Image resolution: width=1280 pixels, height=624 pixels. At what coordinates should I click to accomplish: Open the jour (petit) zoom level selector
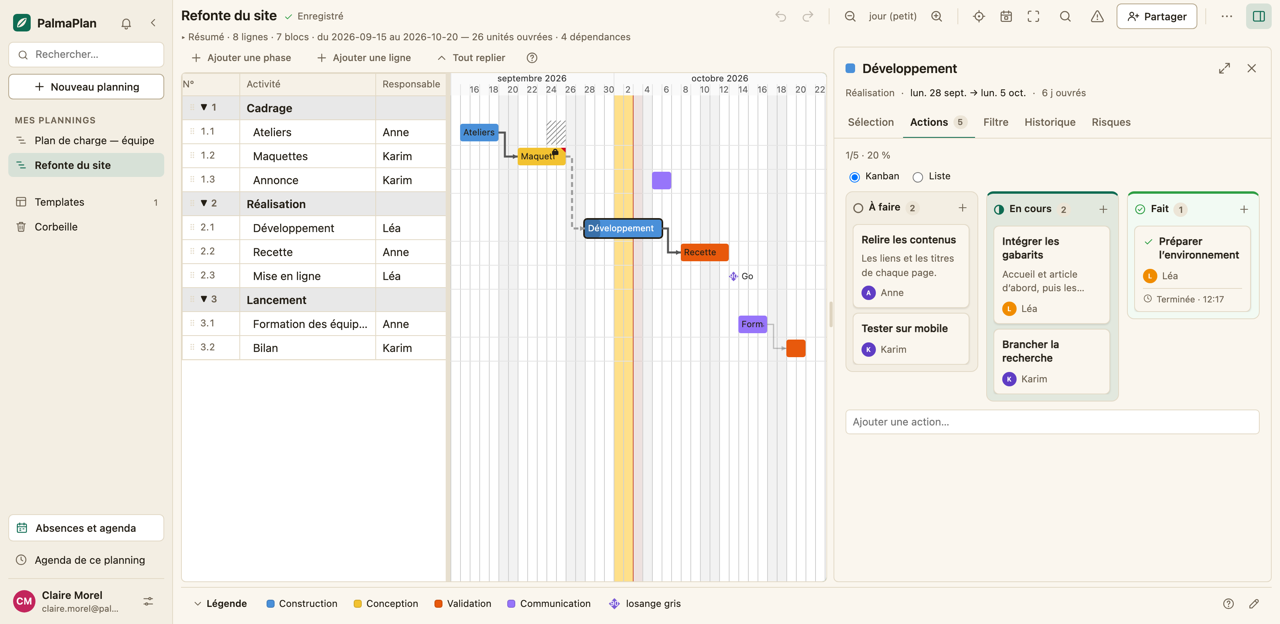tap(893, 16)
